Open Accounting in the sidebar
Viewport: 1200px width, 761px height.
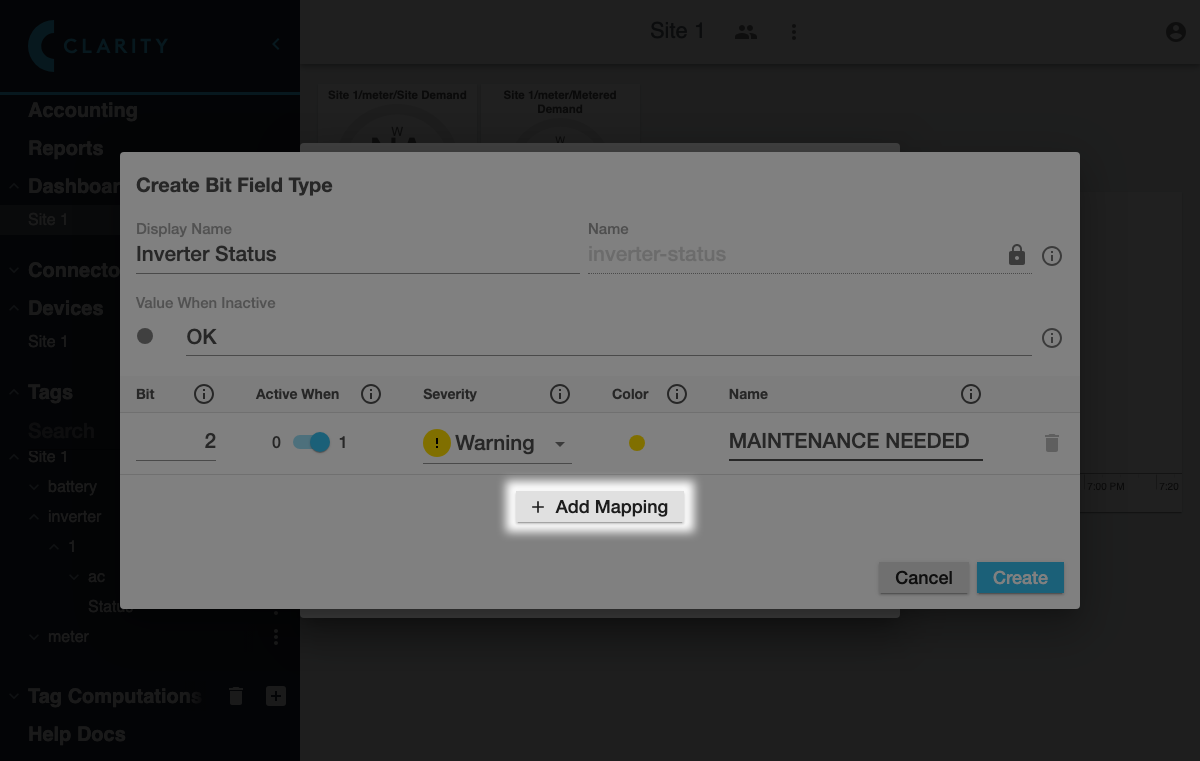[x=82, y=110]
